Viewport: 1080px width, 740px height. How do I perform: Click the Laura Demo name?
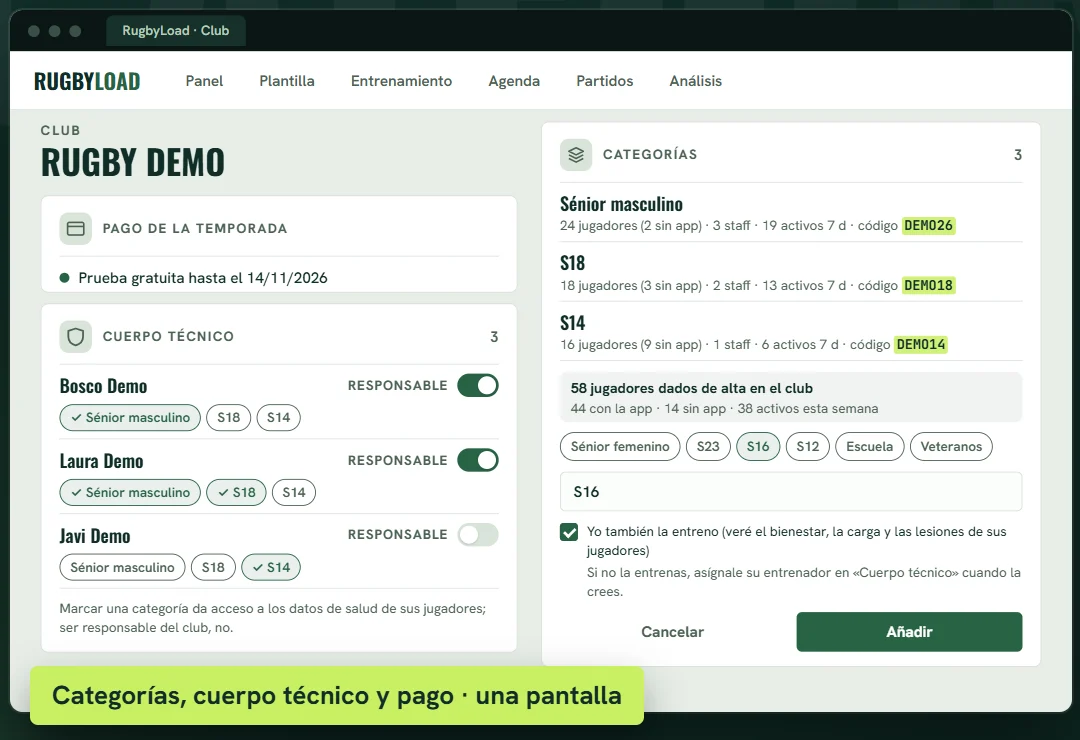(101, 461)
